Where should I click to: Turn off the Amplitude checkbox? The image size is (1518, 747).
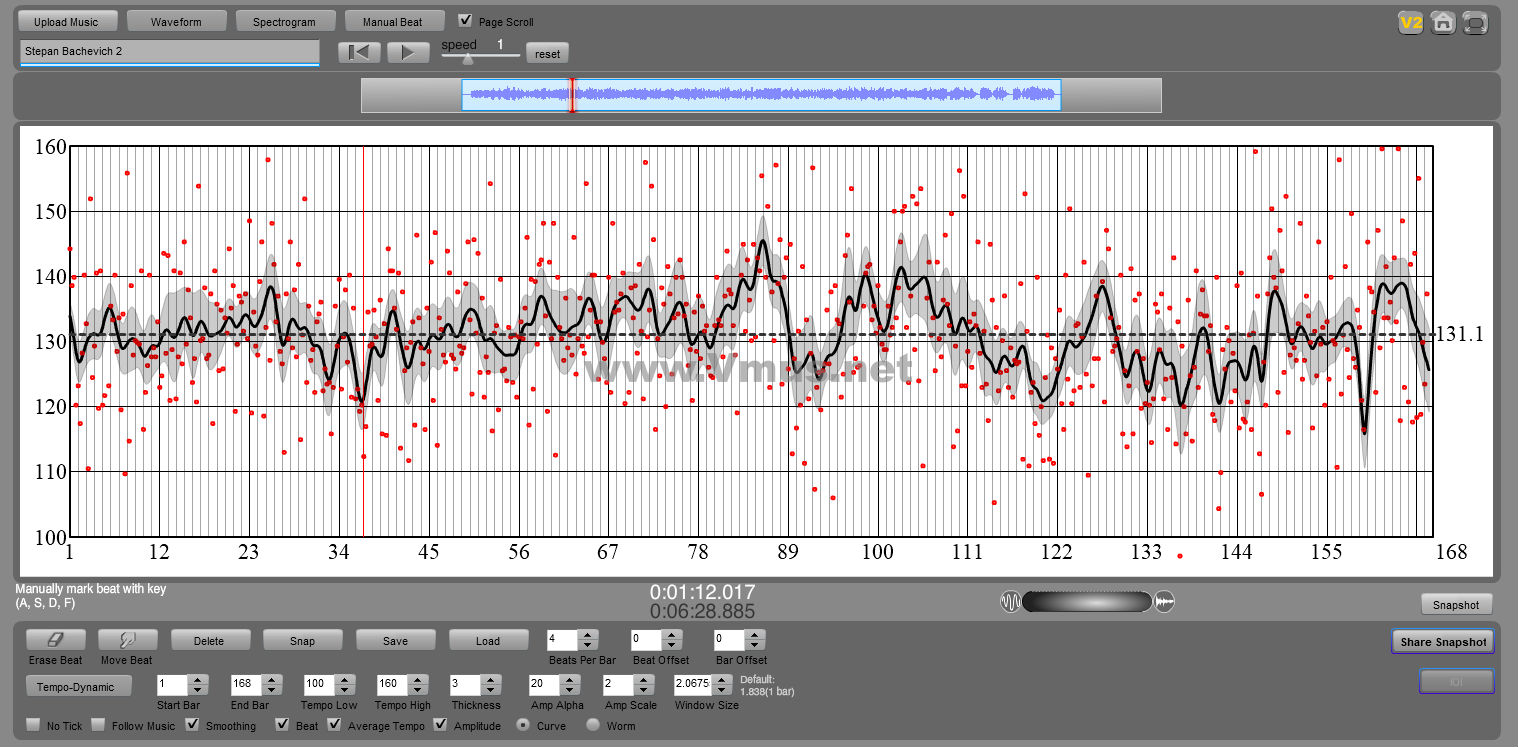pos(441,725)
